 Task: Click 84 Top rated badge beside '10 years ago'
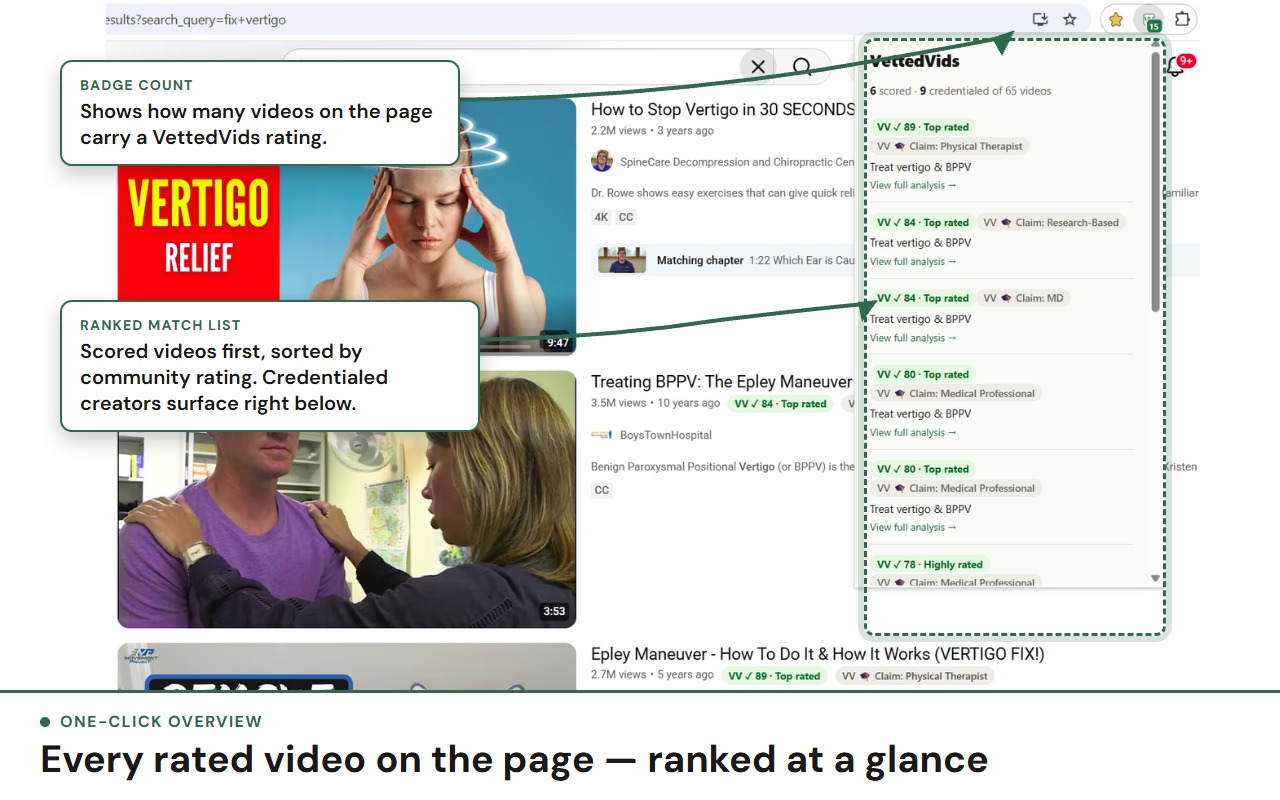[780, 404]
